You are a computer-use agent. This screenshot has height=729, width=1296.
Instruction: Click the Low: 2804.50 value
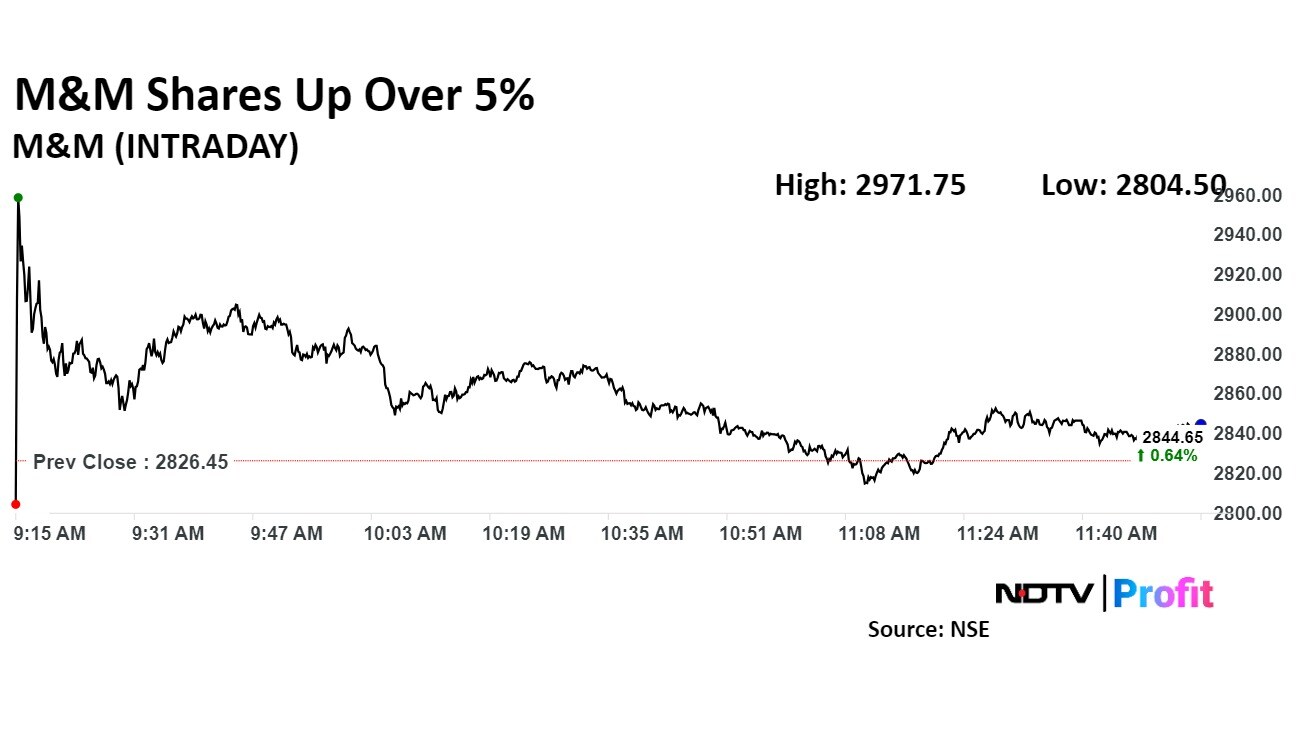pos(1133,185)
